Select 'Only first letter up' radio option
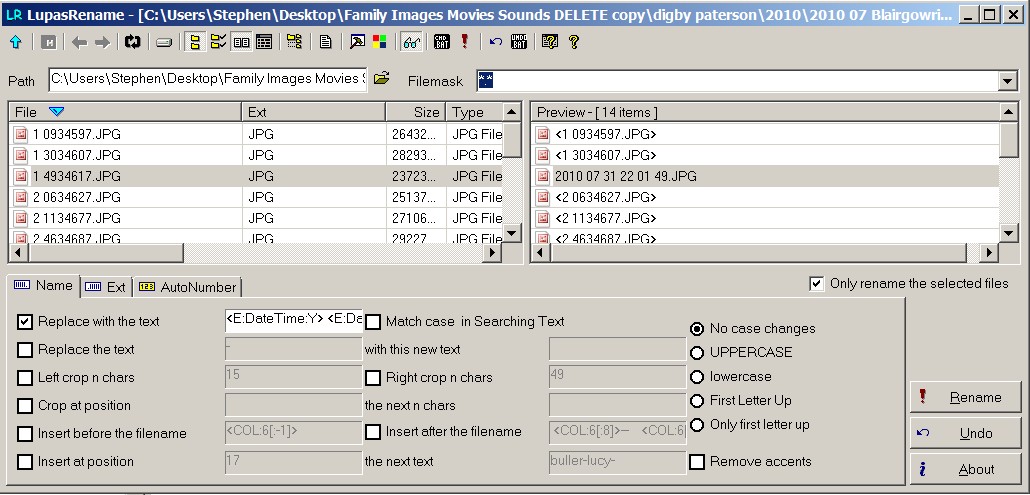Viewport: 1030px width, 495px height. pos(697,425)
